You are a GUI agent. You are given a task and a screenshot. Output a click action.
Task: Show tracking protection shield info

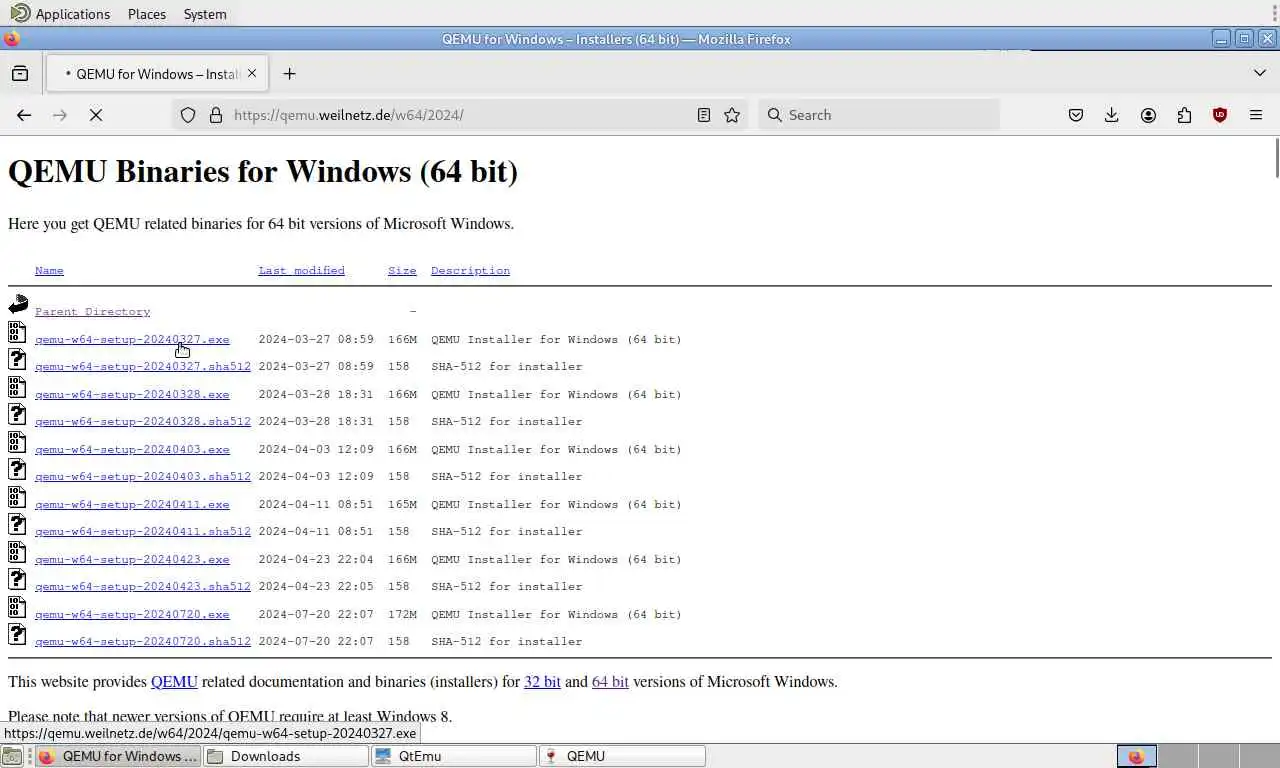pos(188,115)
